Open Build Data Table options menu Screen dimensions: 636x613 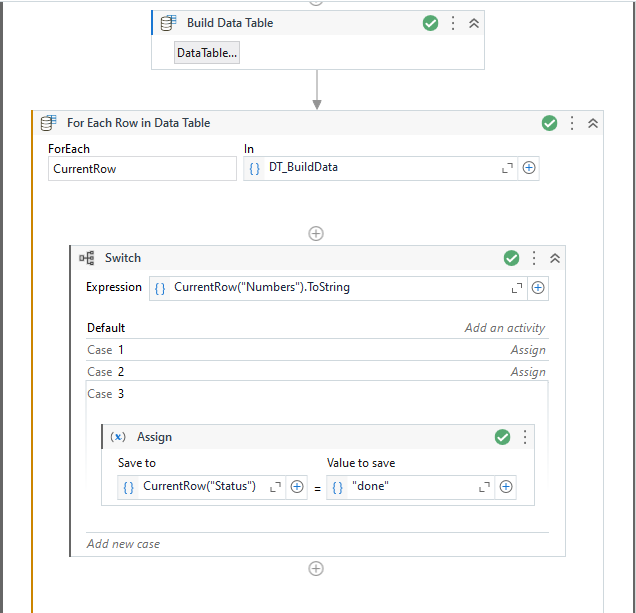(453, 23)
